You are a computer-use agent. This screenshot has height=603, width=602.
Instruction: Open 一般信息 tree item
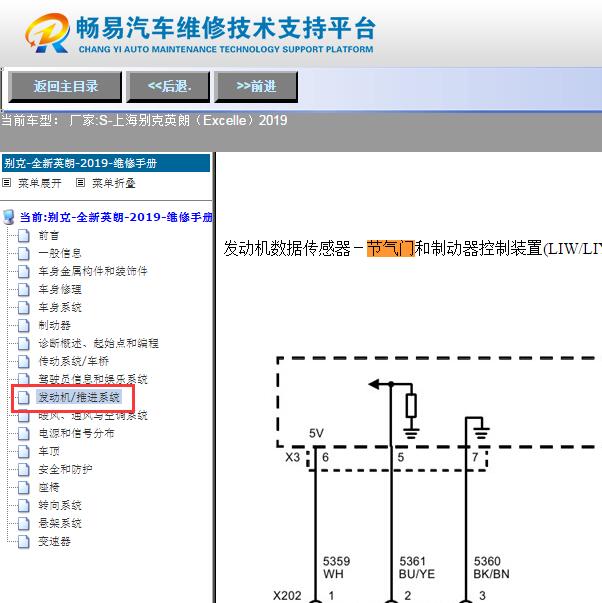(60, 253)
